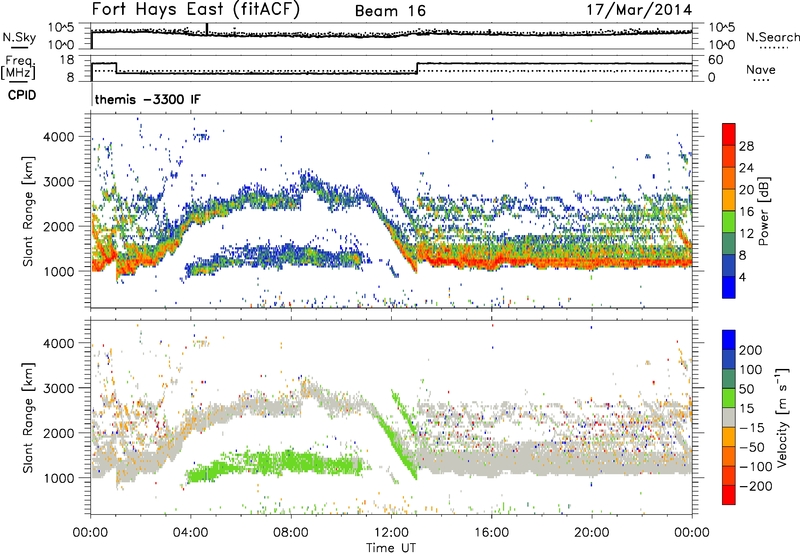This screenshot has width=800, height=554.
Task: Click the "1000" tick on the power panel
Action: pos(58,271)
